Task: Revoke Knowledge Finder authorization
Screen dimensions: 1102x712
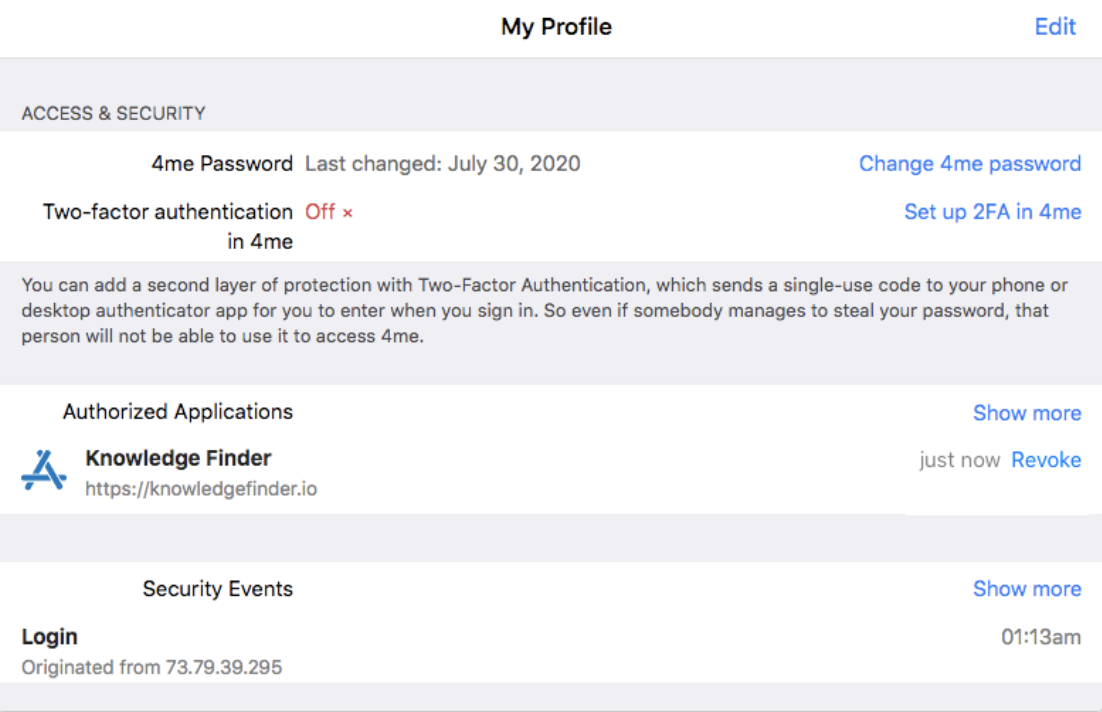Action: 1047,460
